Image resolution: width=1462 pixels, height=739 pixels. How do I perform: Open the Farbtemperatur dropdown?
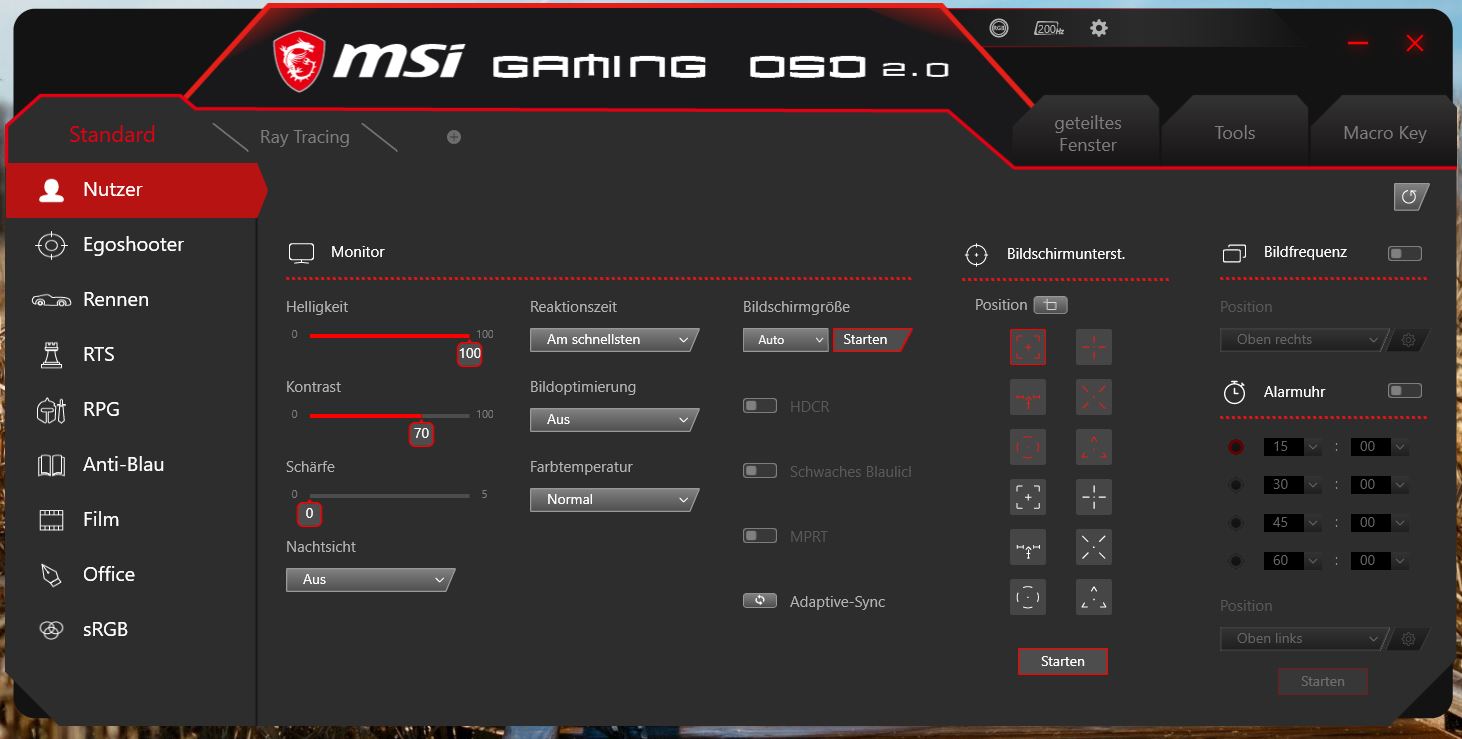[614, 500]
